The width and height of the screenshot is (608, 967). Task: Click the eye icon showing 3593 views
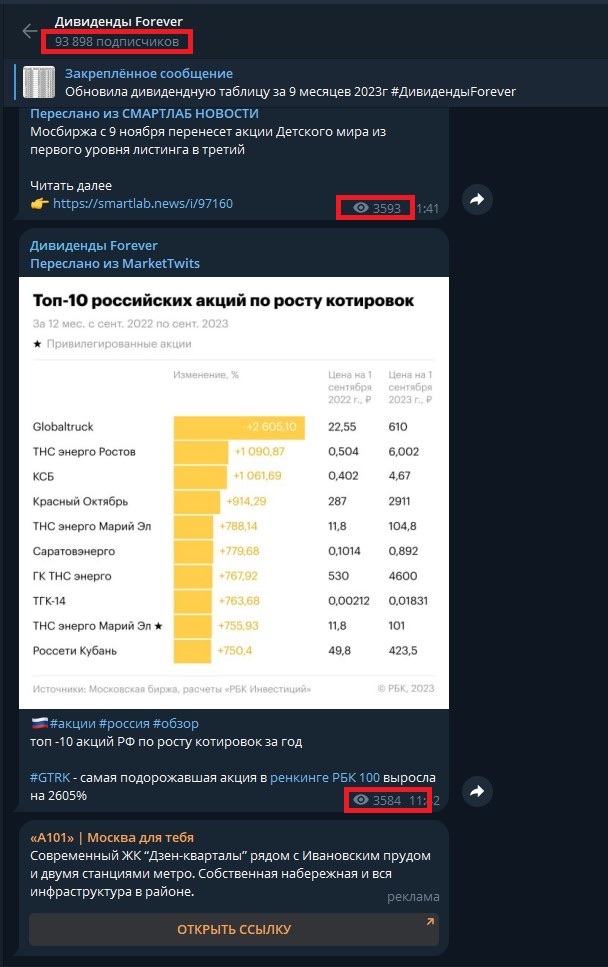361,208
